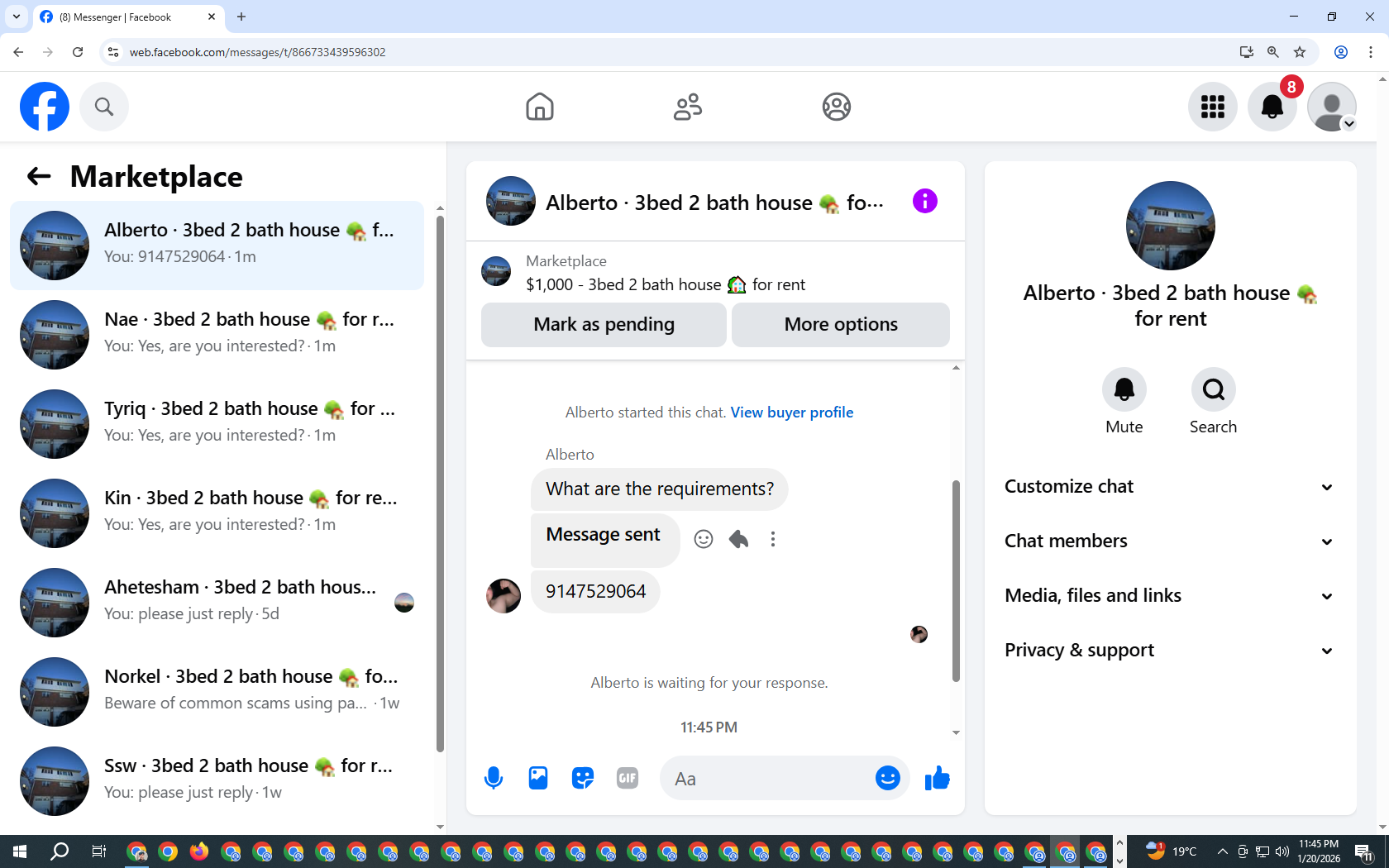1389x868 pixels.
Task: Select the Messenger | Facebook browser tab
Action: pyautogui.click(x=128, y=17)
